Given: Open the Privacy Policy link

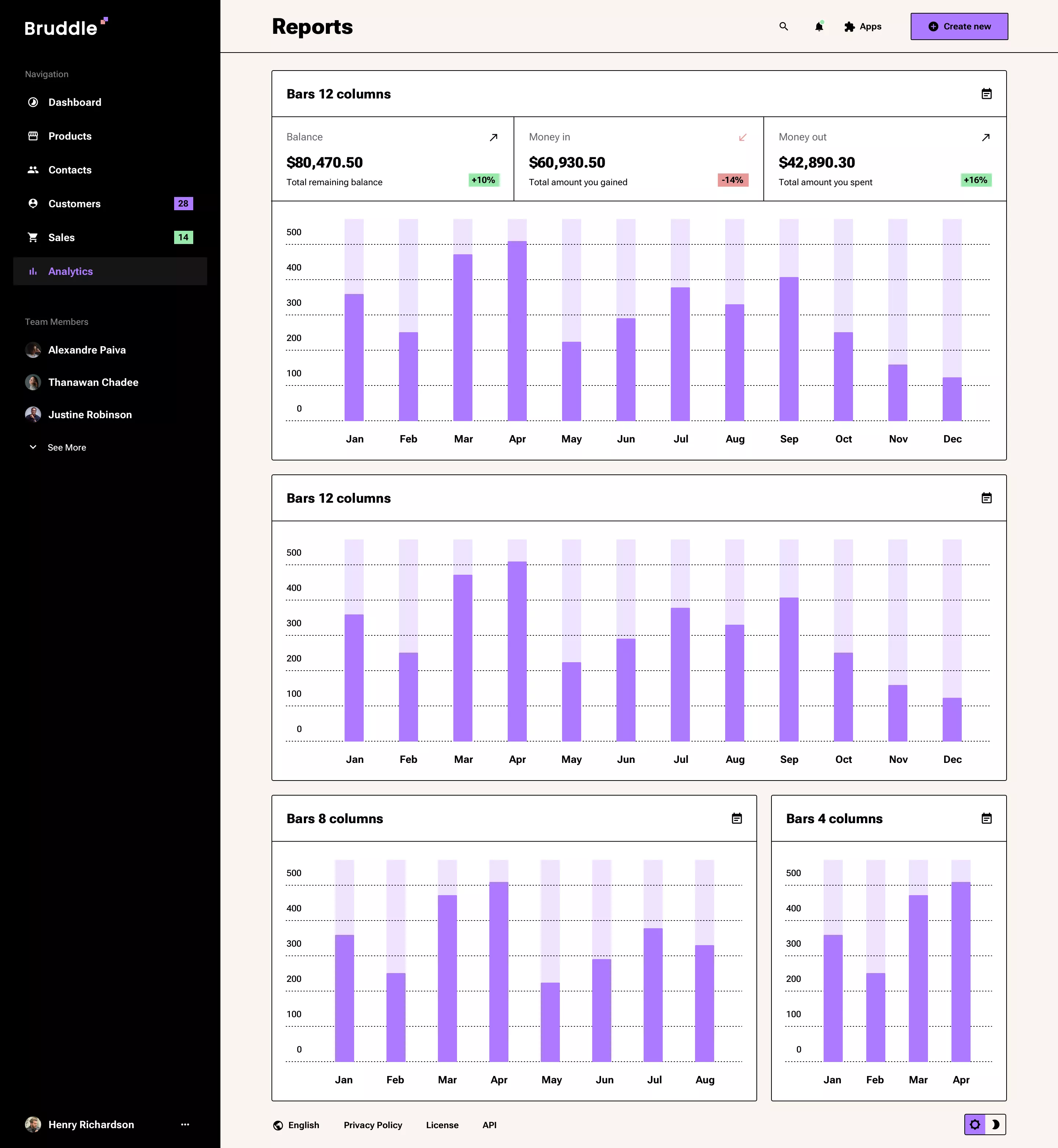Looking at the screenshot, I should click(373, 1124).
